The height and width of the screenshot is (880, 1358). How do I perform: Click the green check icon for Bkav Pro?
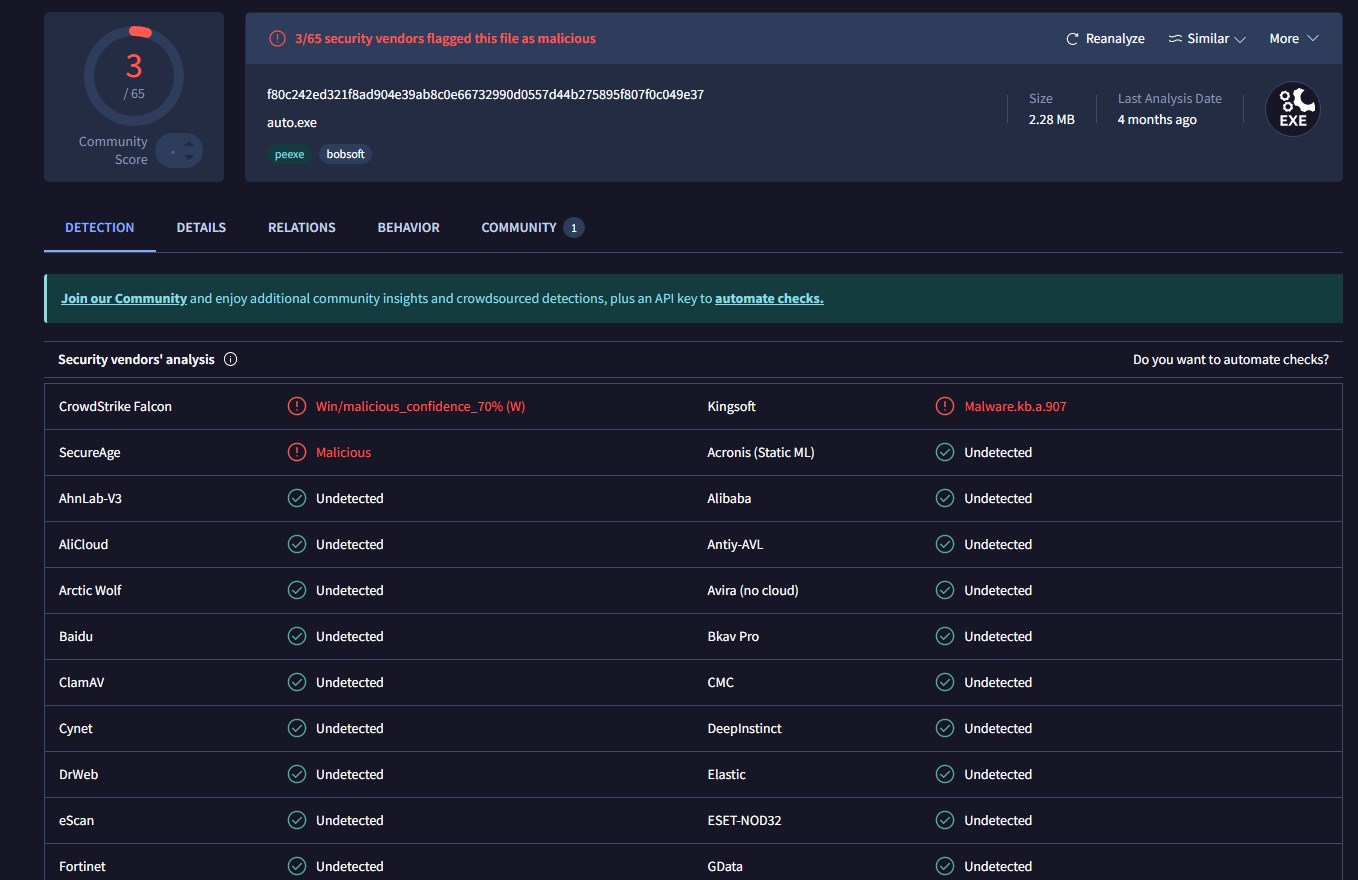[x=945, y=636]
